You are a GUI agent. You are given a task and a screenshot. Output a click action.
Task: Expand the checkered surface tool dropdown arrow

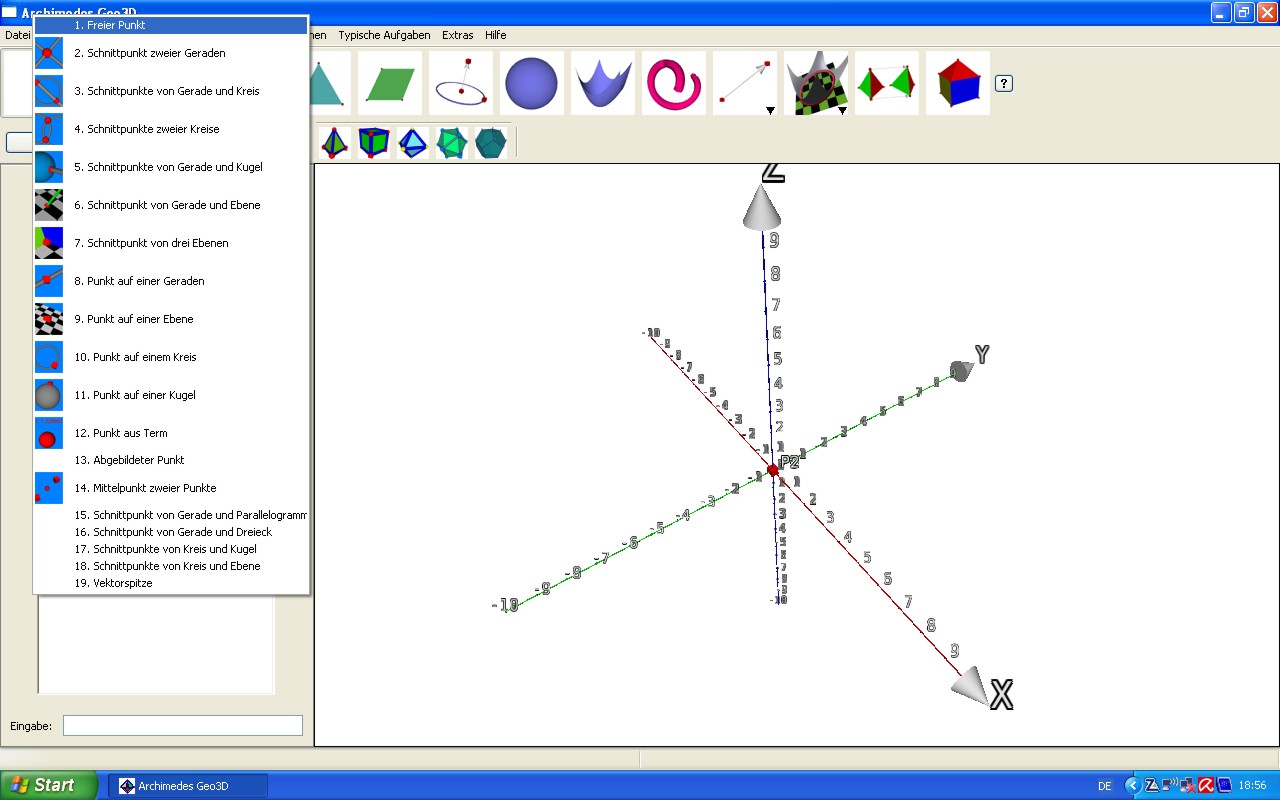[x=842, y=110]
